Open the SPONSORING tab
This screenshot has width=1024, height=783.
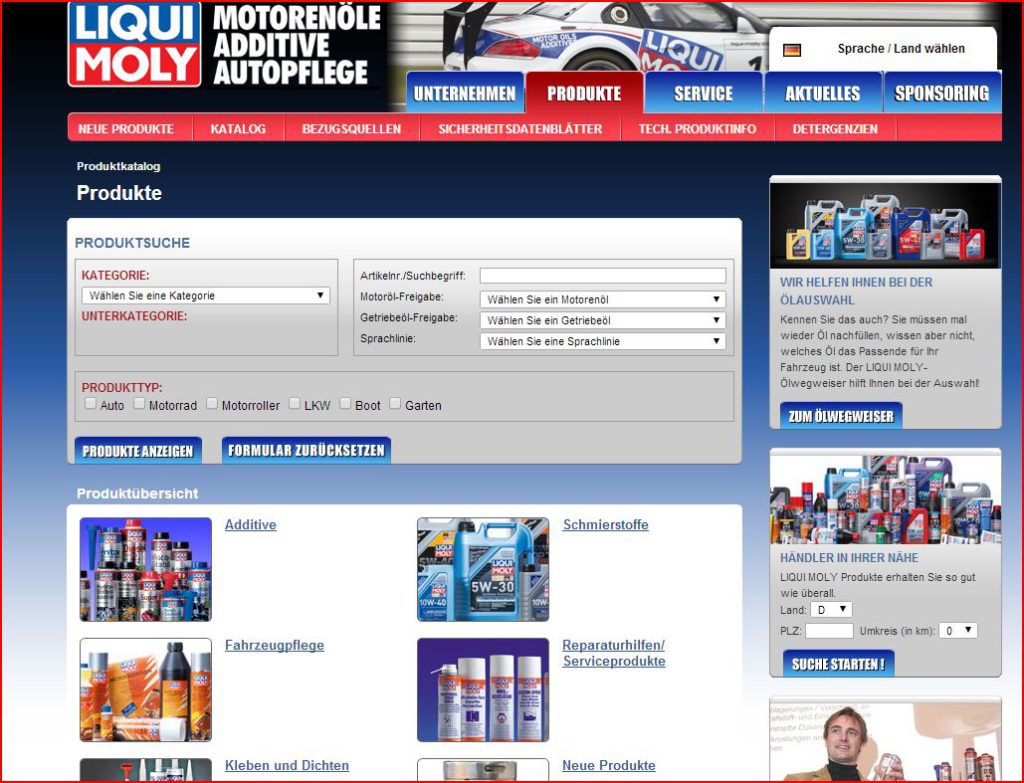click(x=942, y=93)
